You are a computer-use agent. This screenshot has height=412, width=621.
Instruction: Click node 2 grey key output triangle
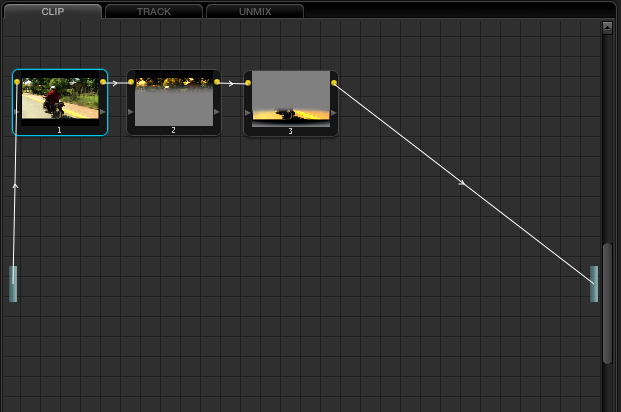217,112
